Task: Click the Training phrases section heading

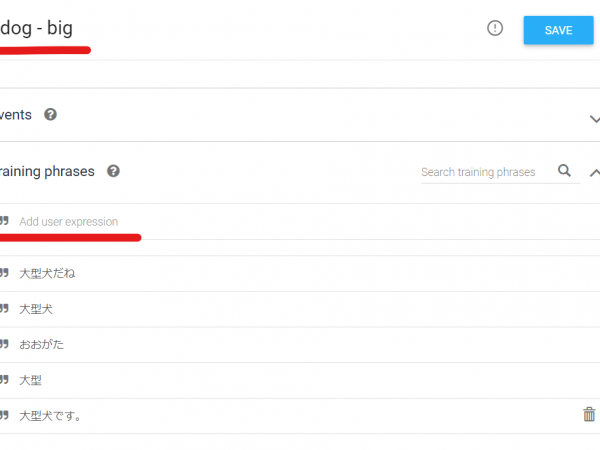Action: [47, 171]
